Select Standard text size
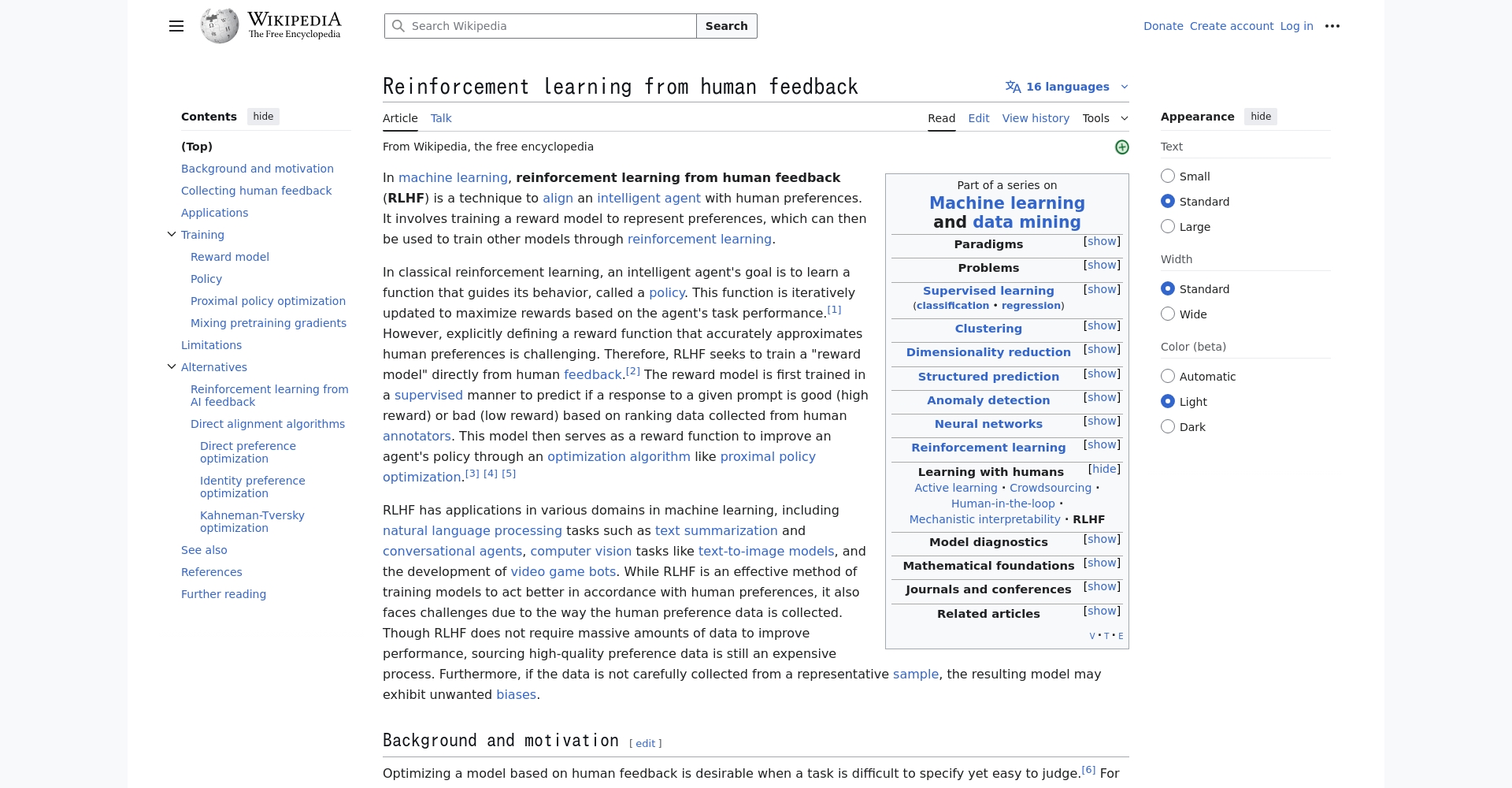Image resolution: width=1512 pixels, height=788 pixels. pos(1168,201)
